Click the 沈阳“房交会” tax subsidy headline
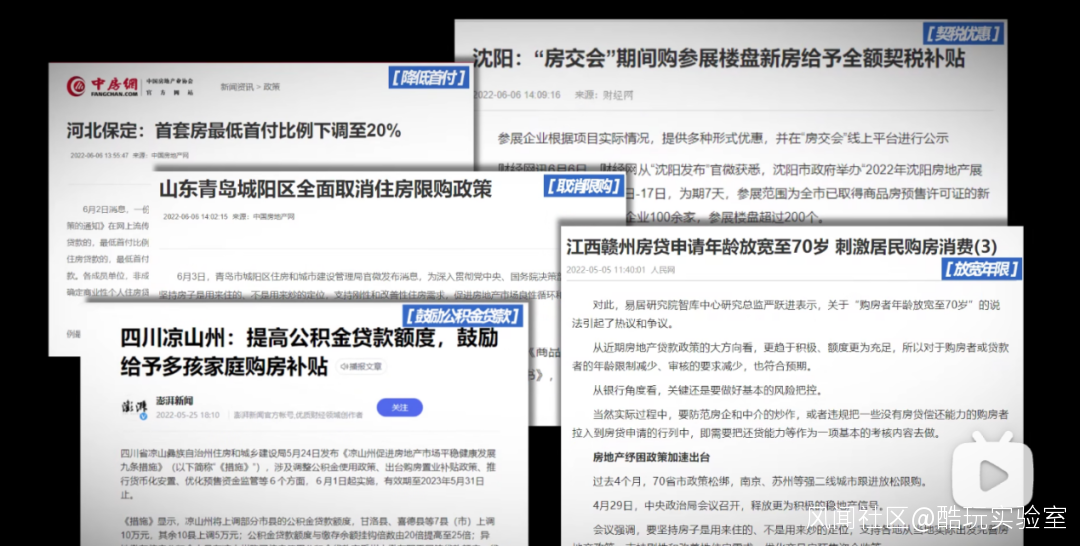This screenshot has width=1080, height=546. click(718, 59)
